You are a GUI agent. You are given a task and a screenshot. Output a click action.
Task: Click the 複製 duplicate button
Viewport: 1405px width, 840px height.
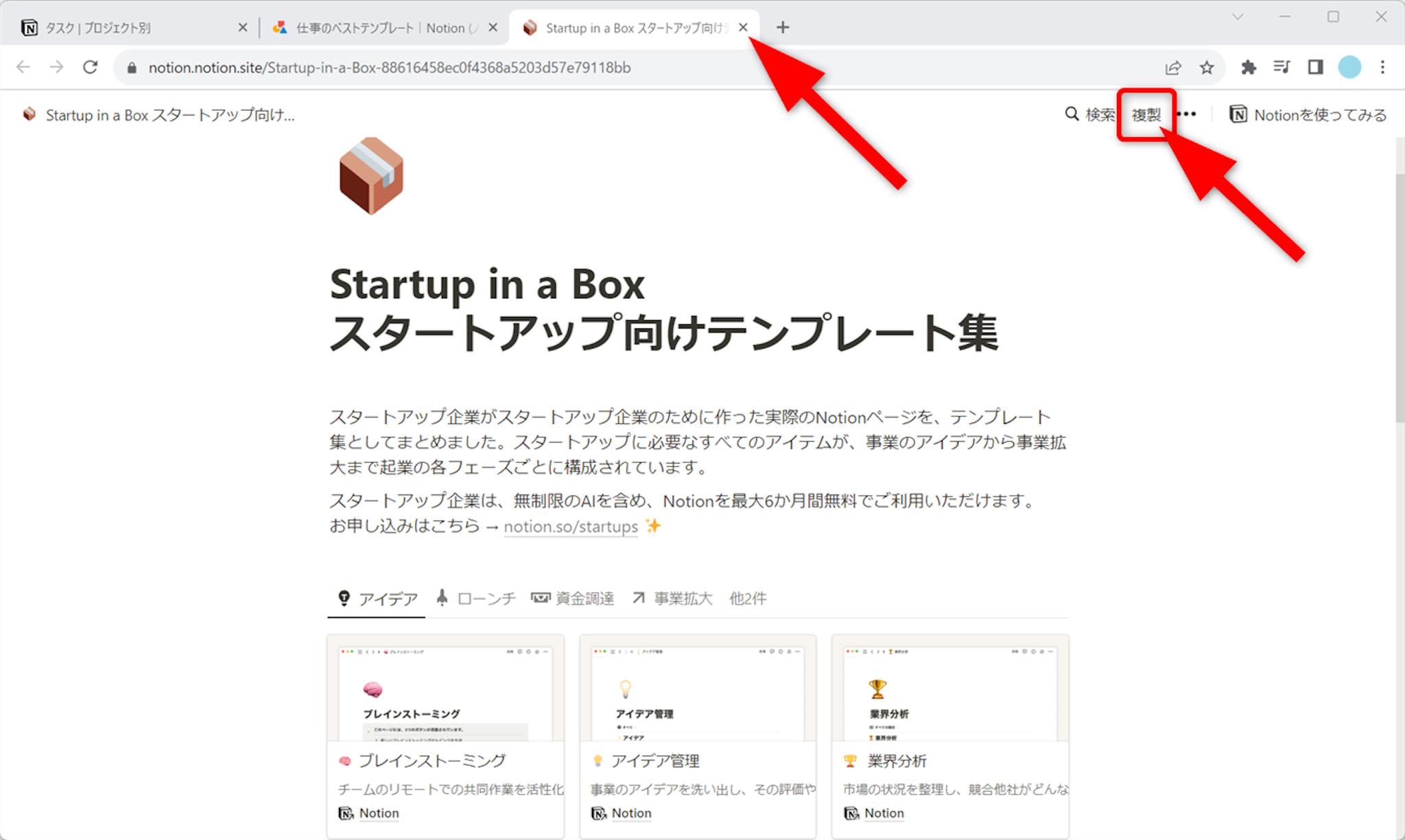click(x=1146, y=115)
